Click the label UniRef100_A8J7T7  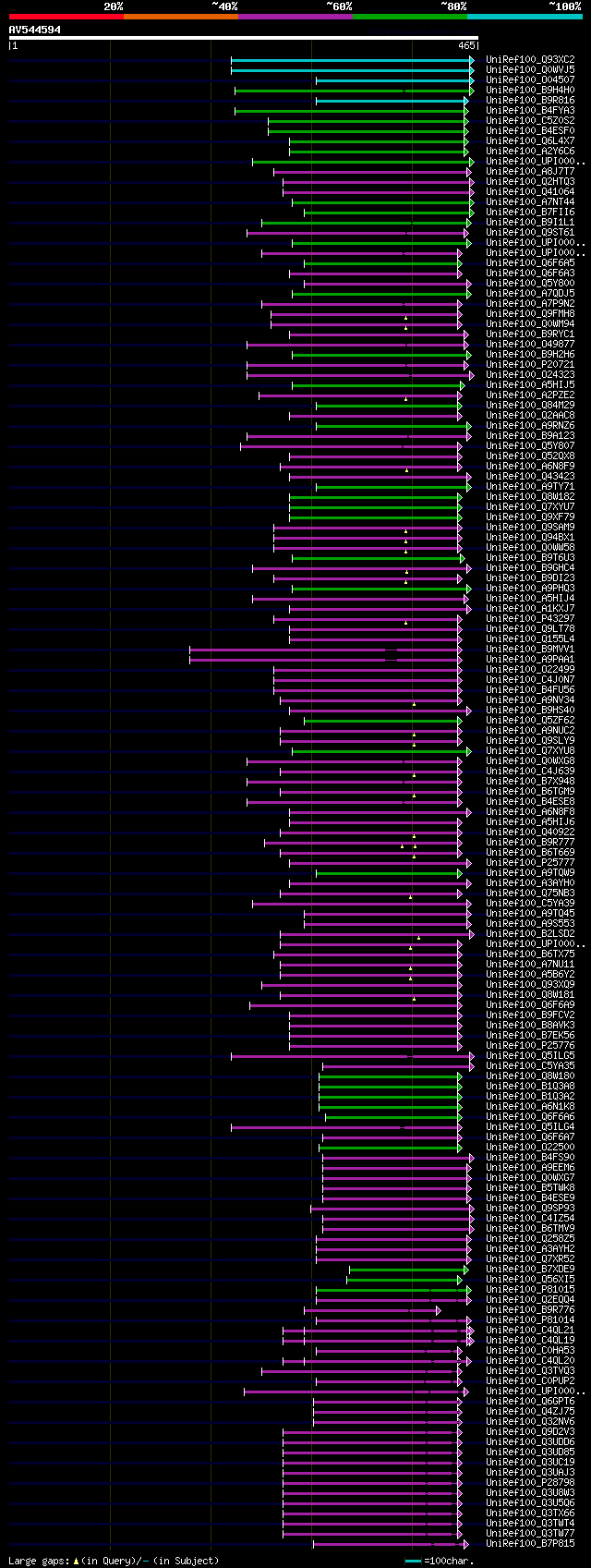click(x=530, y=172)
